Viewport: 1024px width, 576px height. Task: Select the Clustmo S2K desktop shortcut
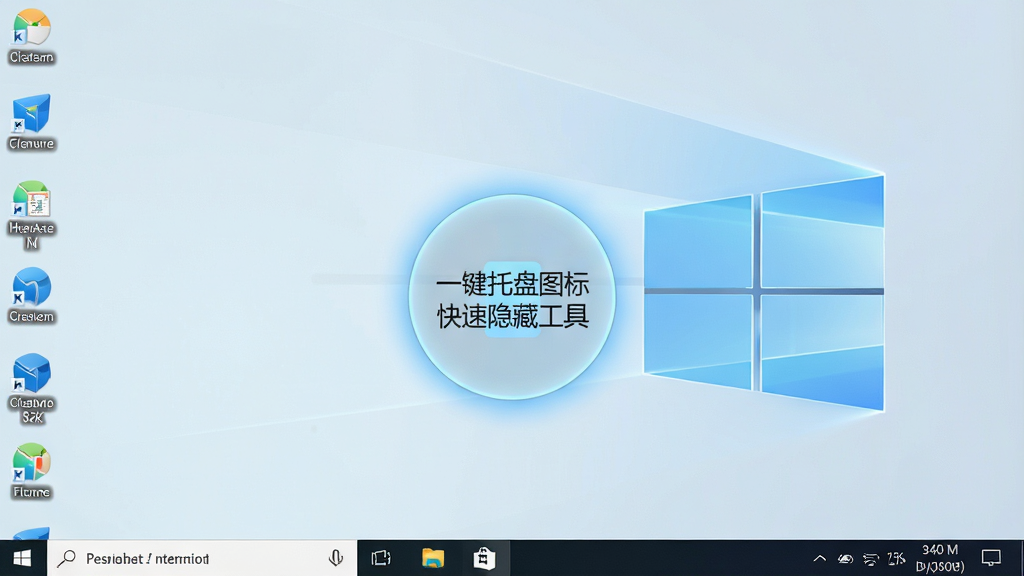(x=31, y=389)
